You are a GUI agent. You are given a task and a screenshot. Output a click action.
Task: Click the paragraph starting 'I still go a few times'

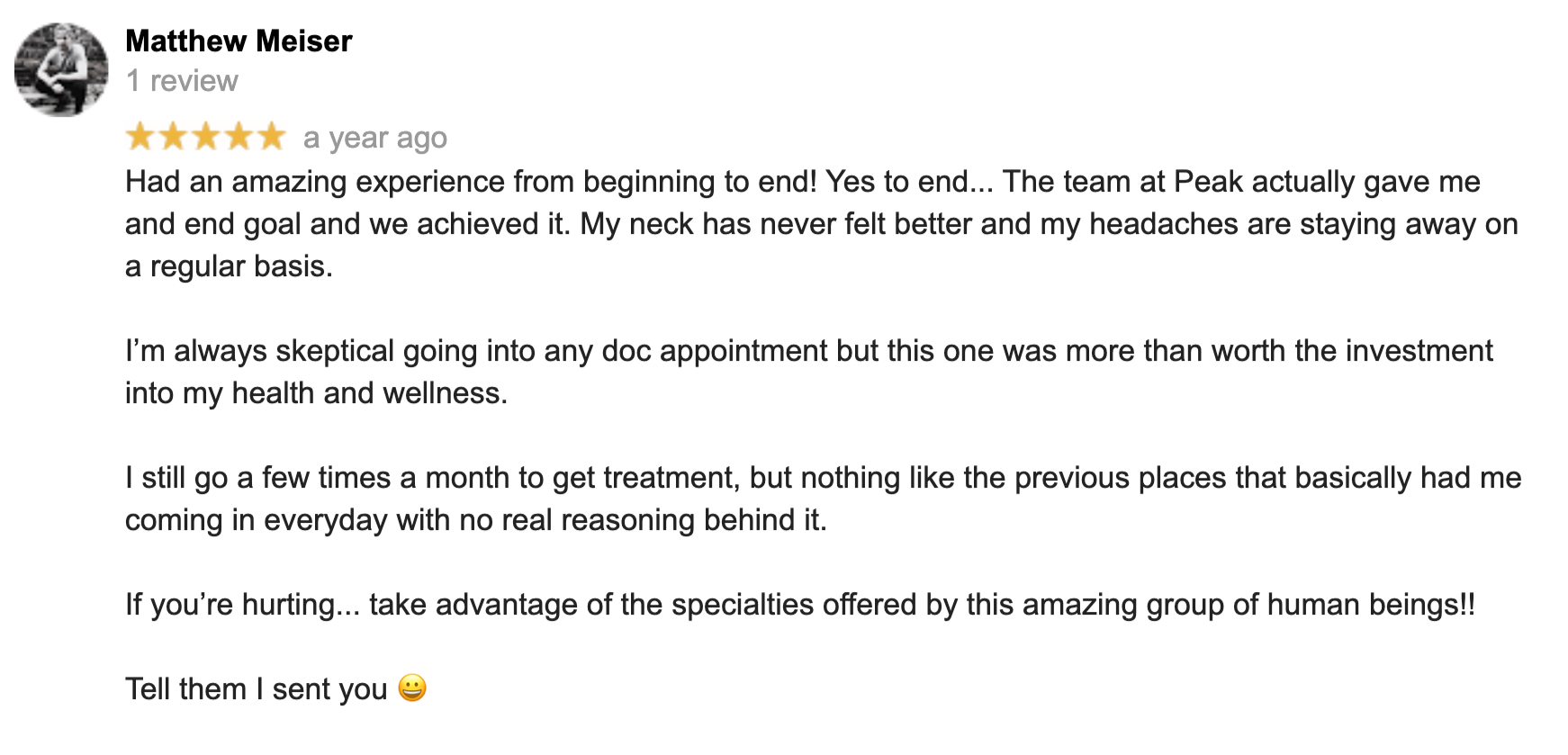pos(824,499)
